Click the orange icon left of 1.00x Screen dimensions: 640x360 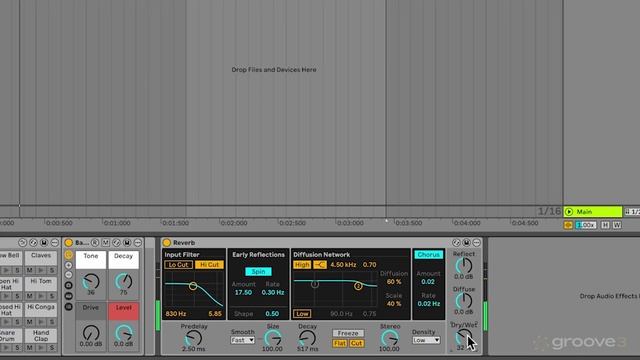(x=568, y=225)
